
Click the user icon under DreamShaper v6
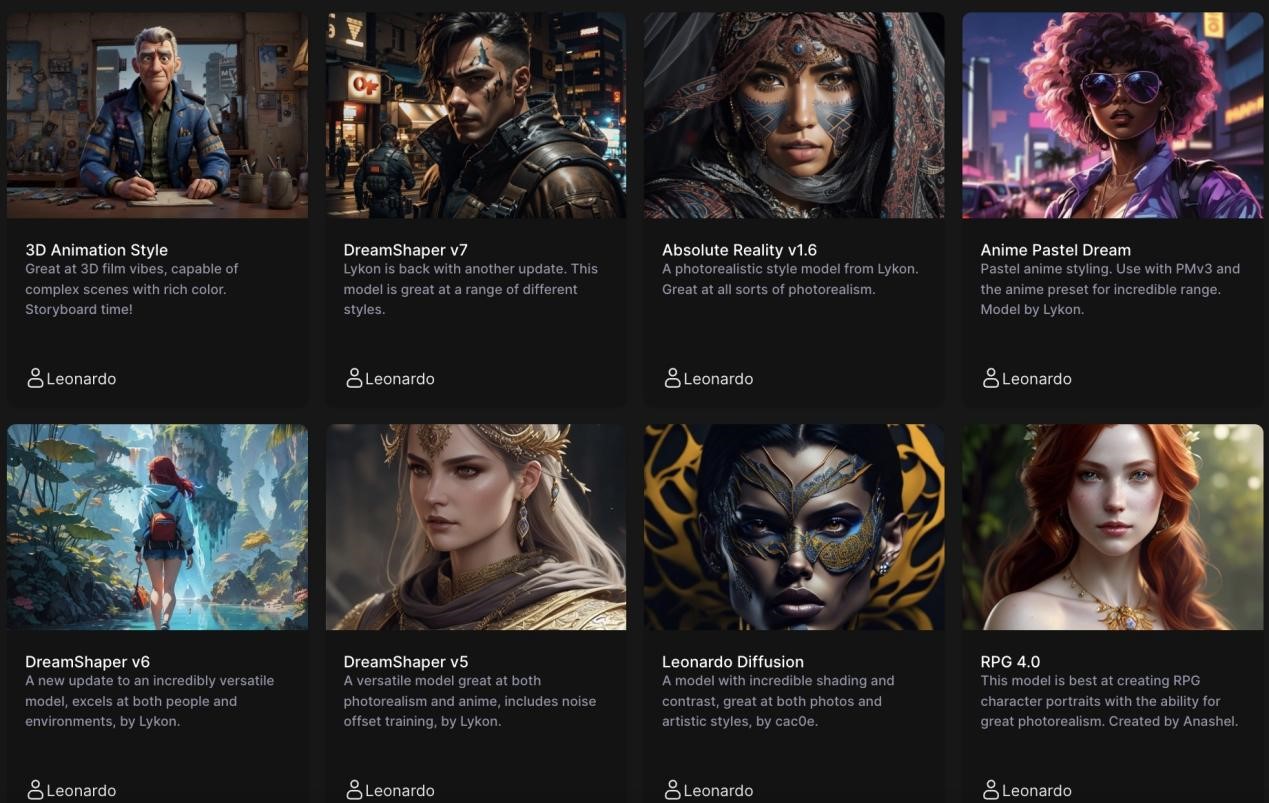[35, 790]
